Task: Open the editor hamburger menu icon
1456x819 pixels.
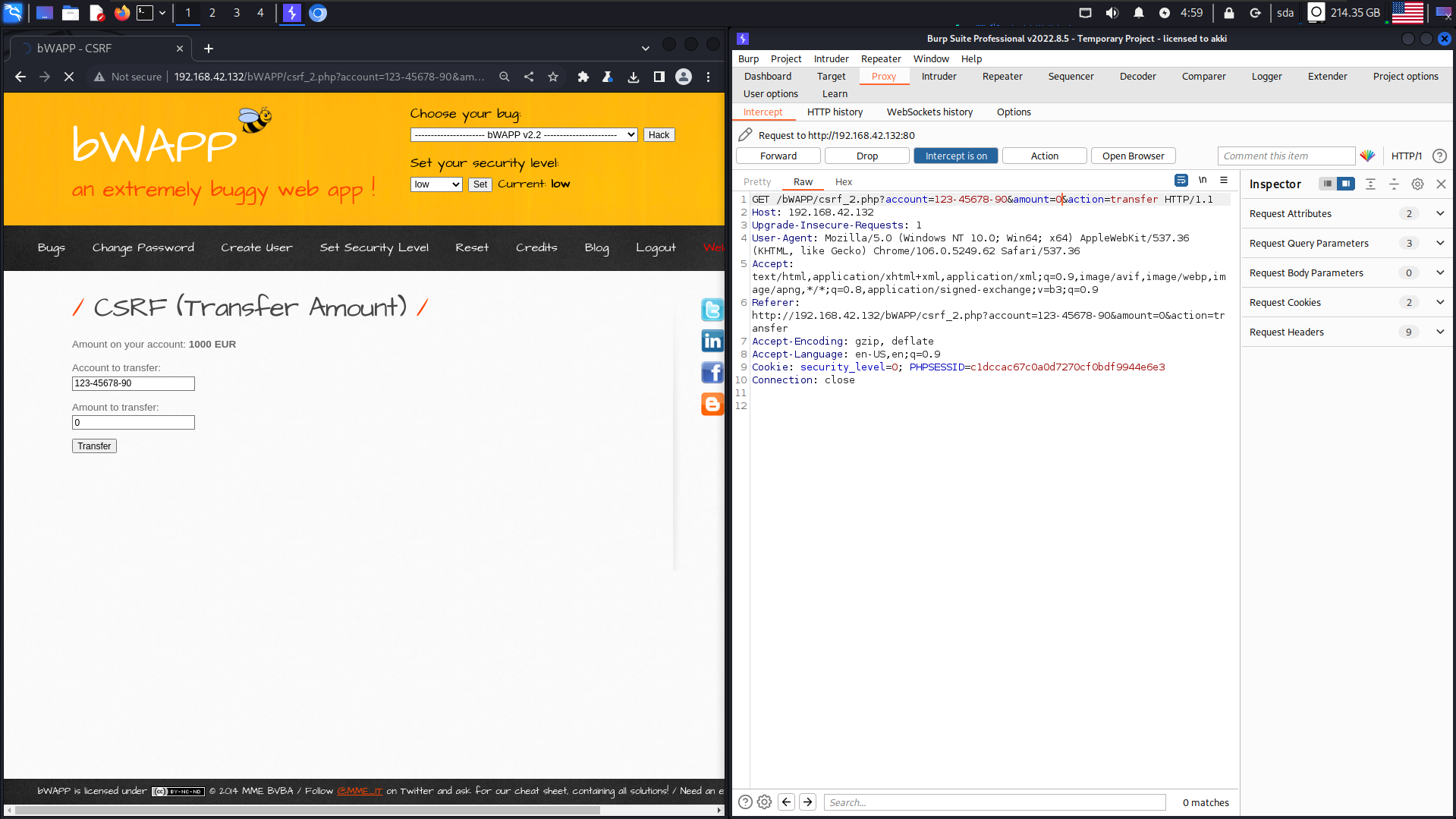Action: point(1224,181)
